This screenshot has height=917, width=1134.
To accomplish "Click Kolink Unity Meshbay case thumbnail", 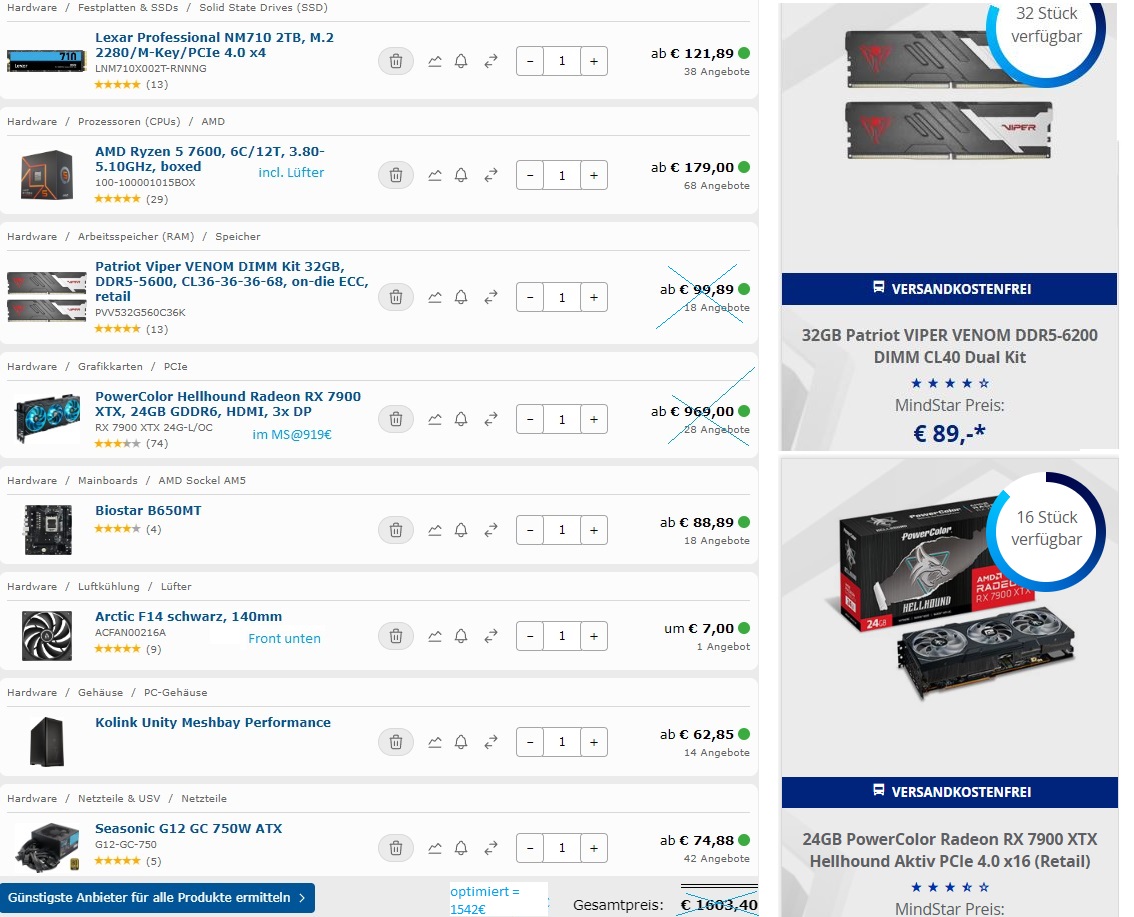I will (47, 741).
